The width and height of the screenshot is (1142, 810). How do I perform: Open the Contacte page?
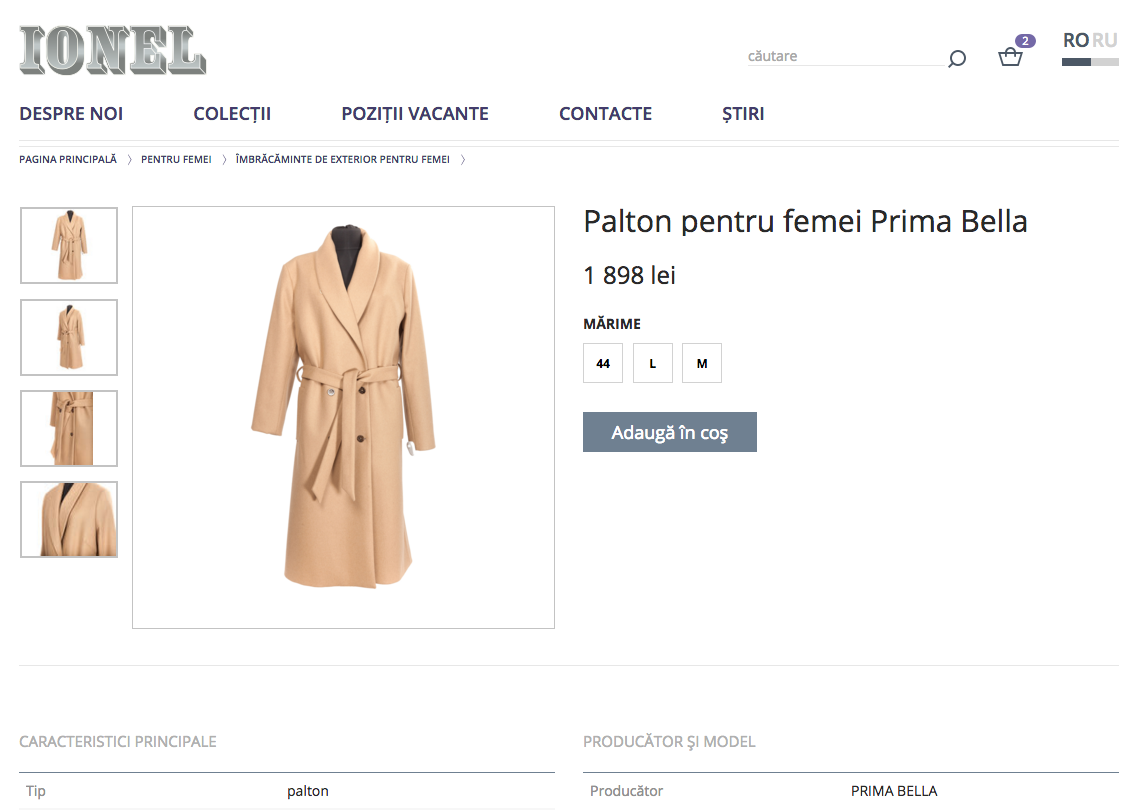(605, 114)
